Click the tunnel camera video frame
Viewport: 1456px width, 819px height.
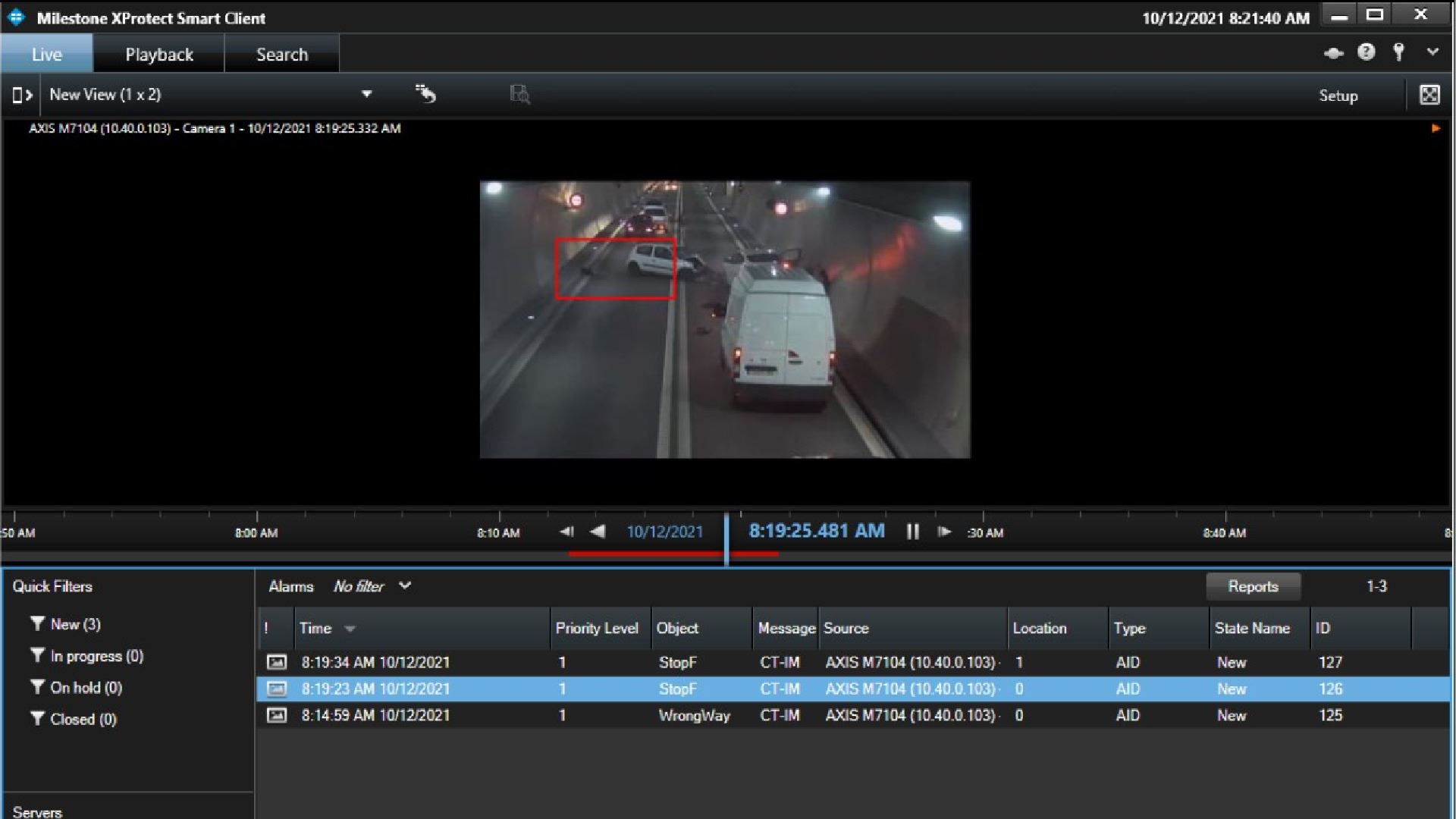(725, 319)
